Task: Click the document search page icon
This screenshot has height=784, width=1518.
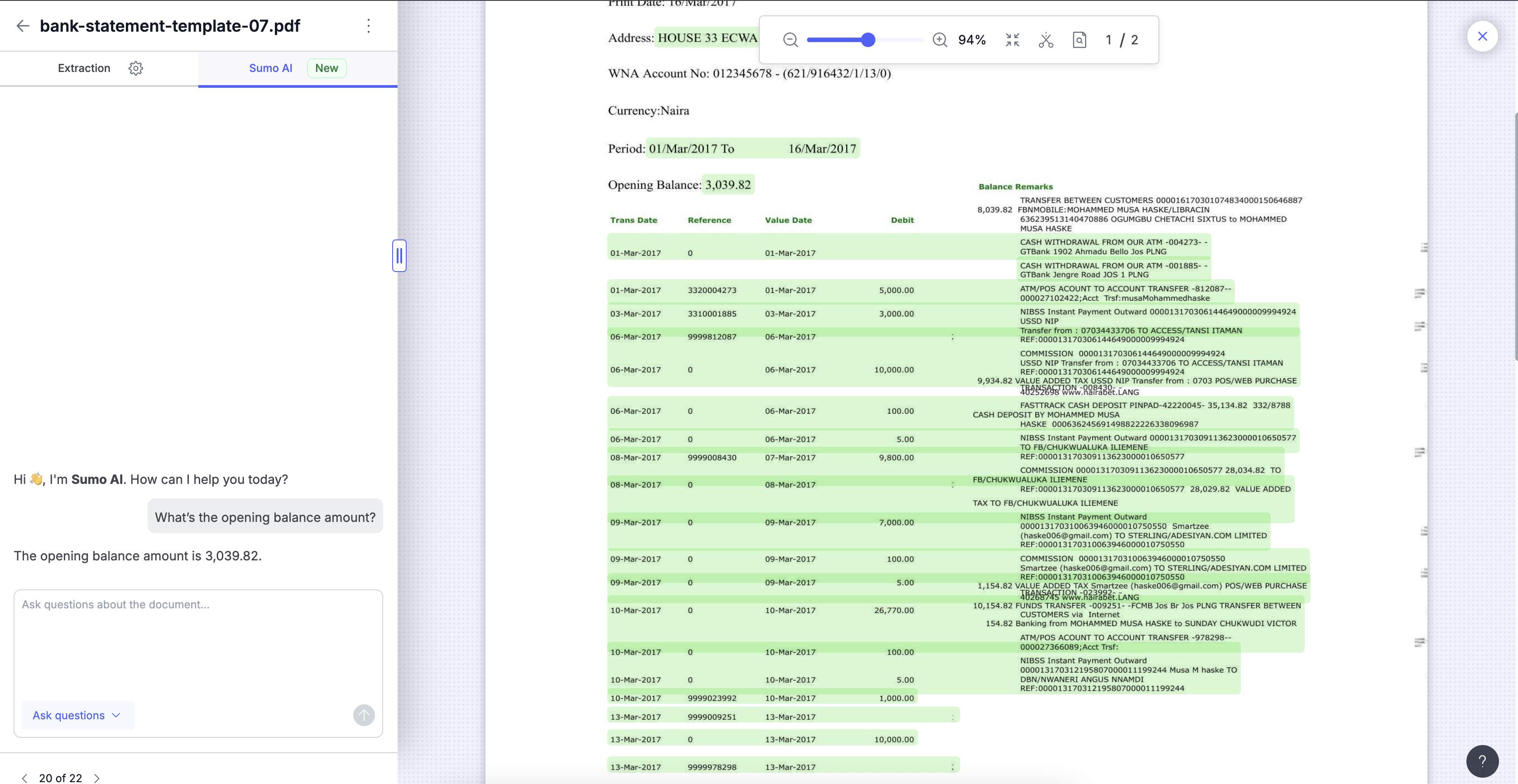Action: [1079, 40]
